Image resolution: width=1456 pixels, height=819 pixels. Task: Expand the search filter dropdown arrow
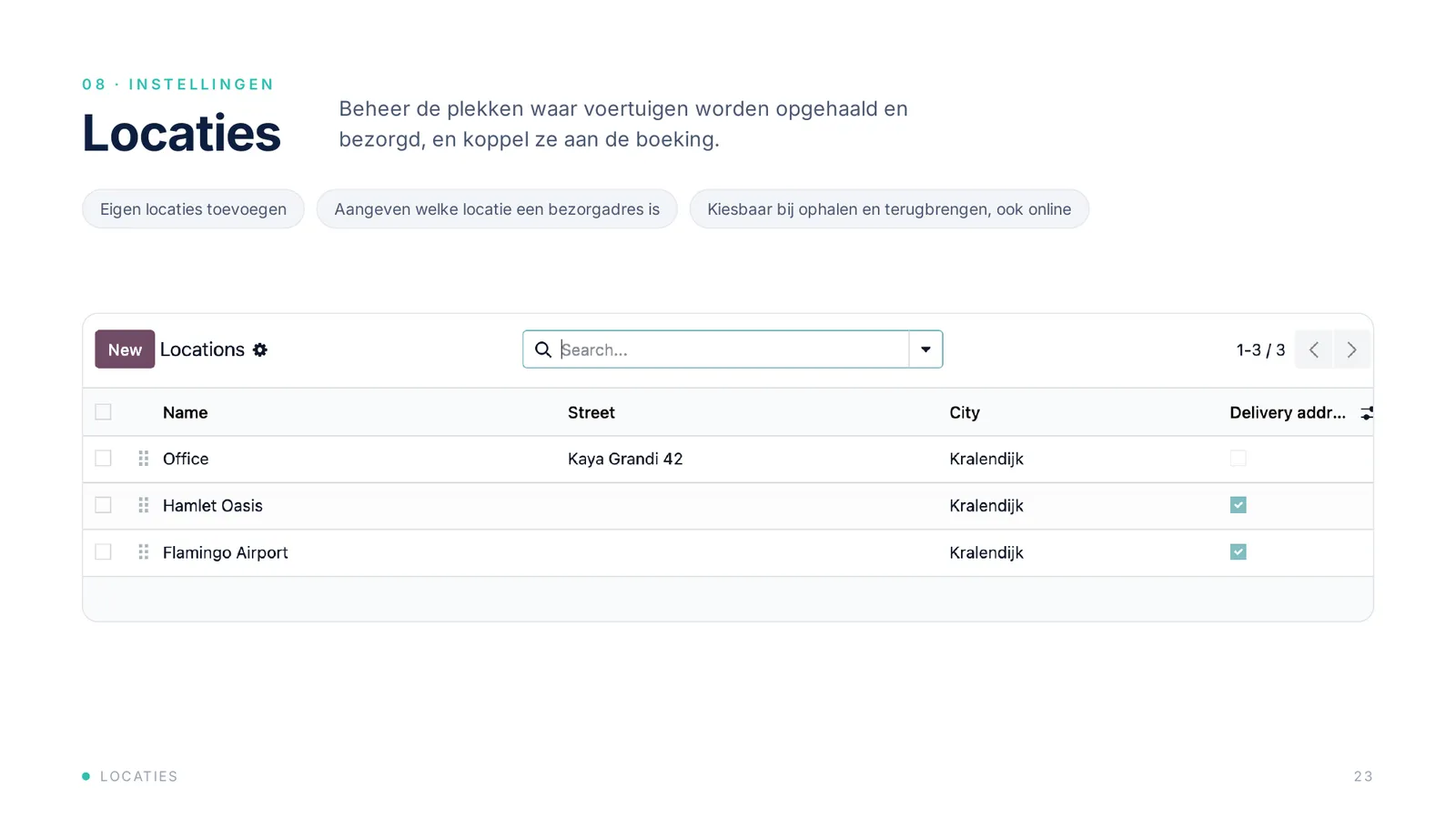925,349
